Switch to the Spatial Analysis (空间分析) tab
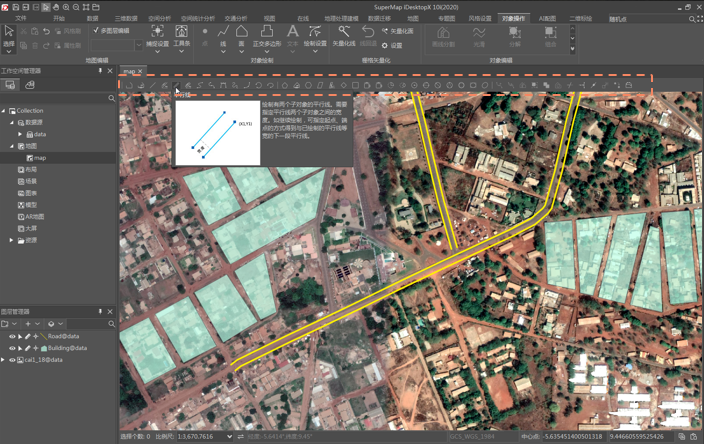Screen dimensions: 704x444 (x=159, y=18)
